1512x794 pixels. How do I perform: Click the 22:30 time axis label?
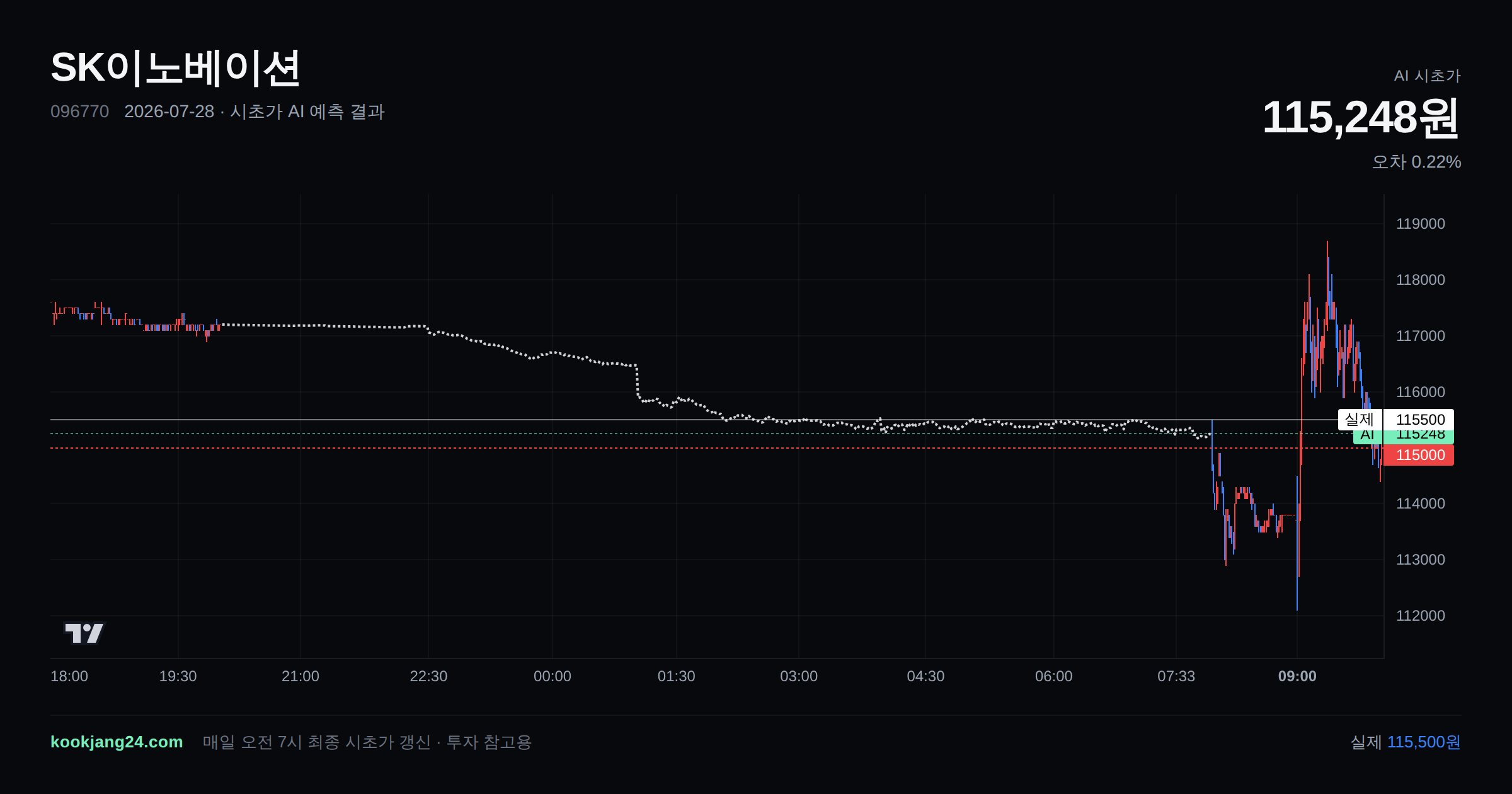[x=428, y=676]
